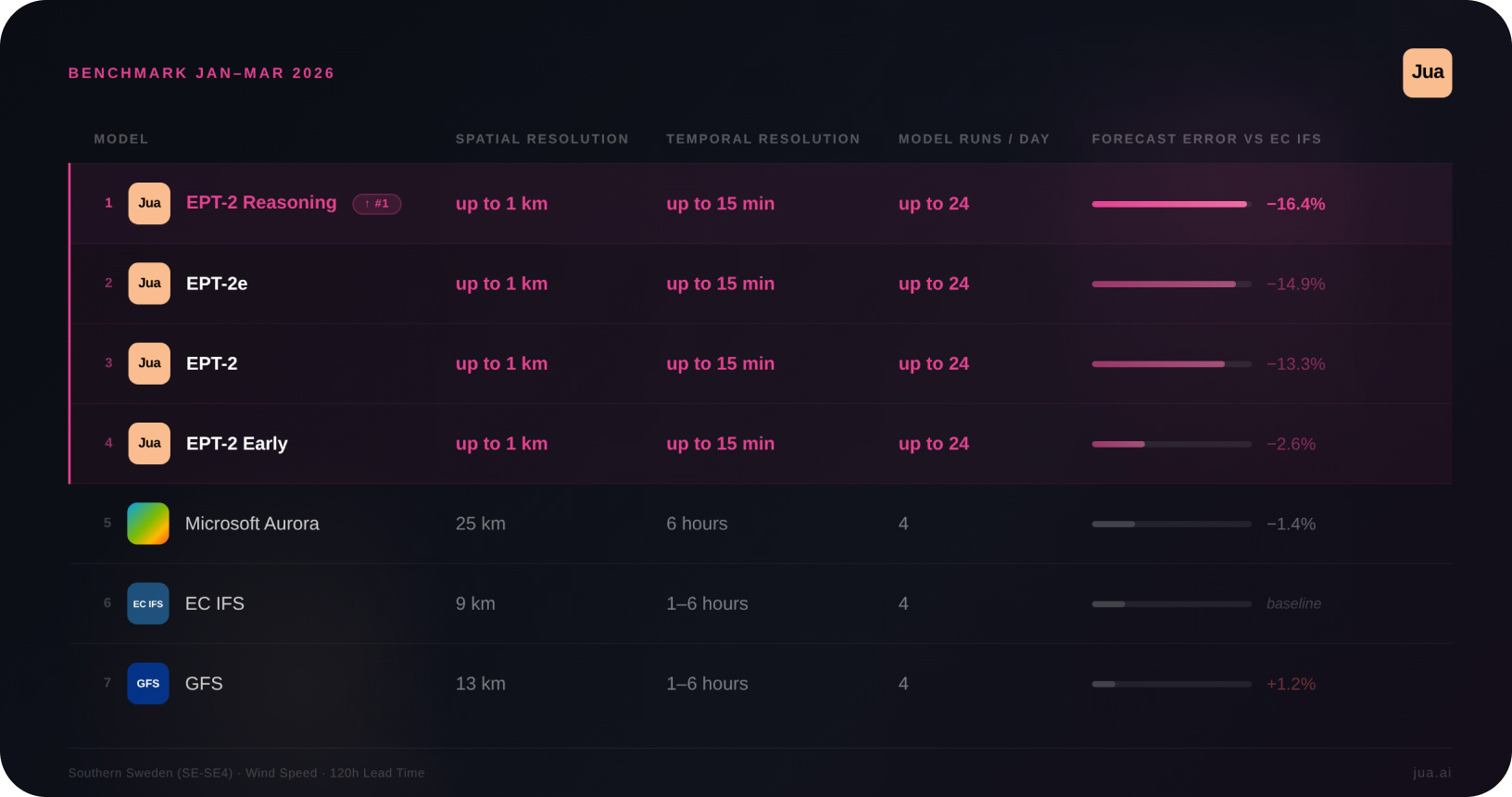1512x797 pixels.
Task: Click the Model Runs / Day header
Action: pos(974,139)
